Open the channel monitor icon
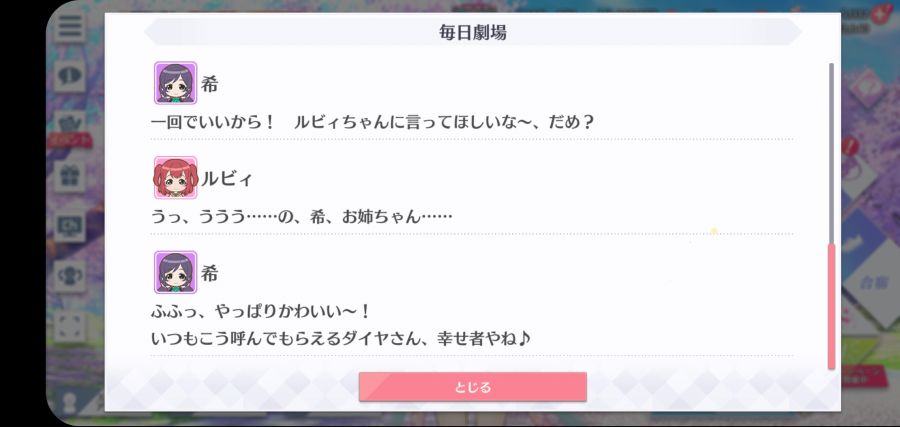 tap(70, 226)
